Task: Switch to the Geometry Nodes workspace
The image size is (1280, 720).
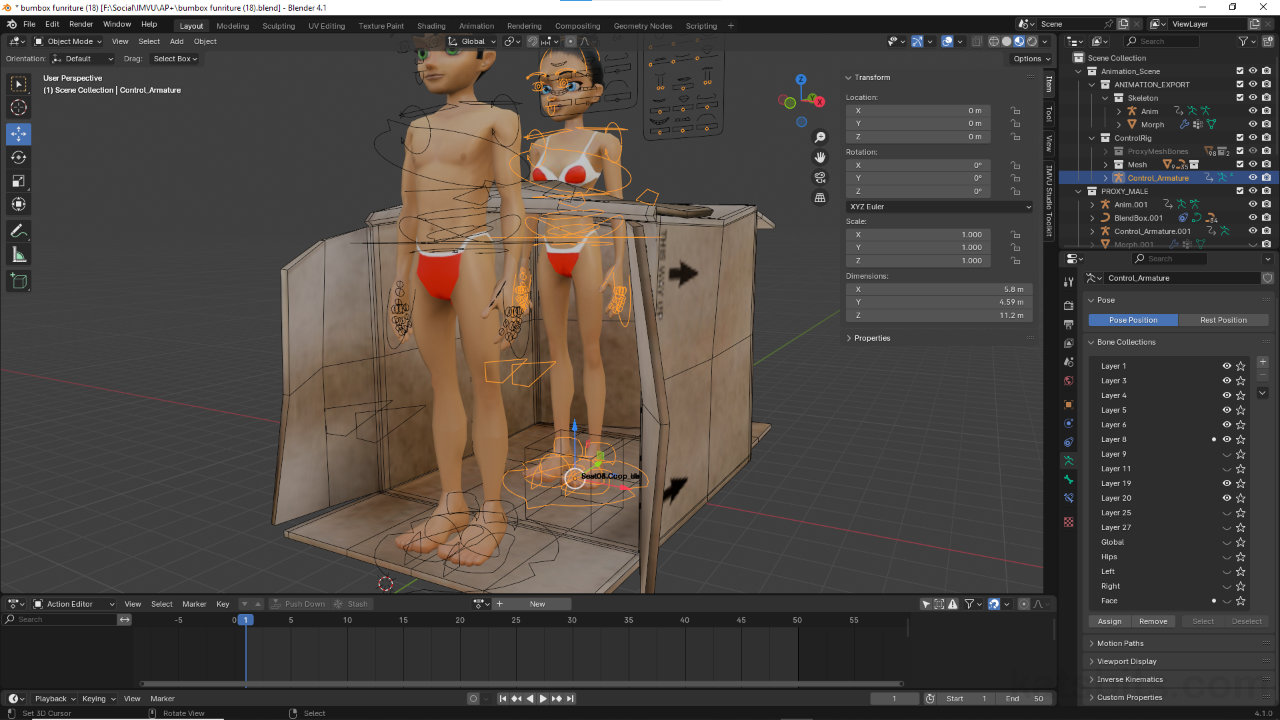Action: point(643,26)
